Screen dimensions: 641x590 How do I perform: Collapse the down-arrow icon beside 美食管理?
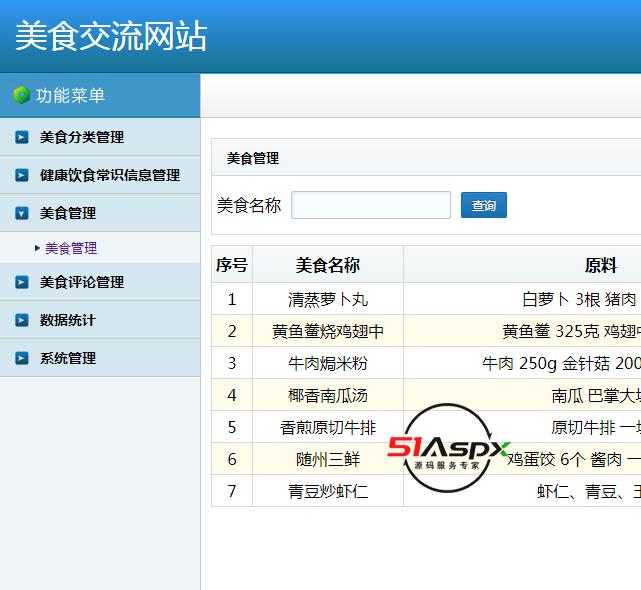pyautogui.click(x=22, y=213)
